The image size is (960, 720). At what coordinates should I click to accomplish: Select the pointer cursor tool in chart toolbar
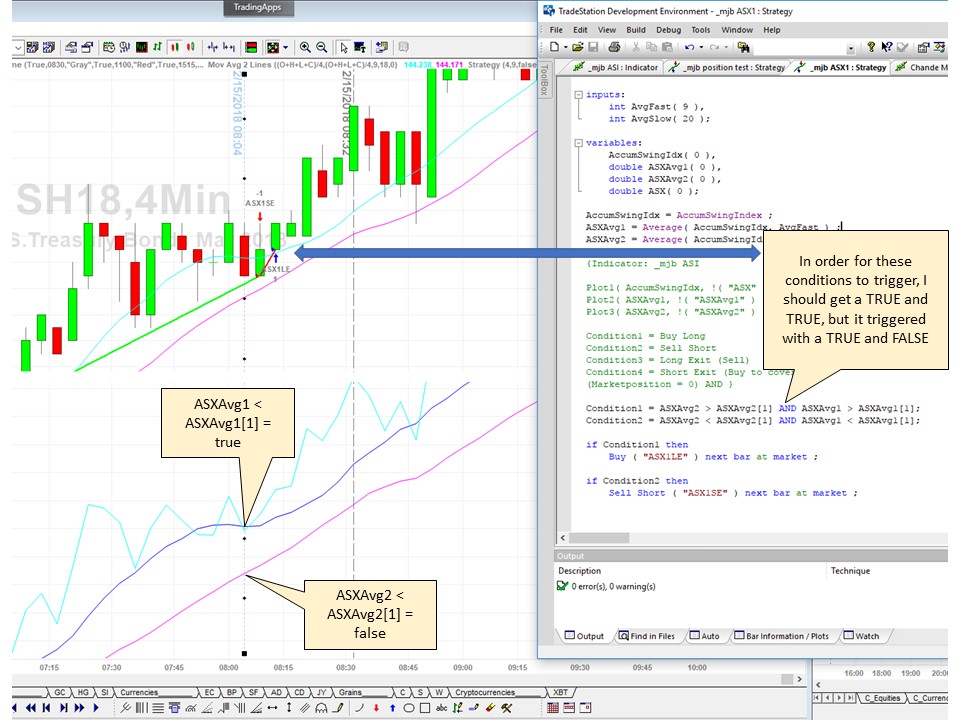[343, 47]
